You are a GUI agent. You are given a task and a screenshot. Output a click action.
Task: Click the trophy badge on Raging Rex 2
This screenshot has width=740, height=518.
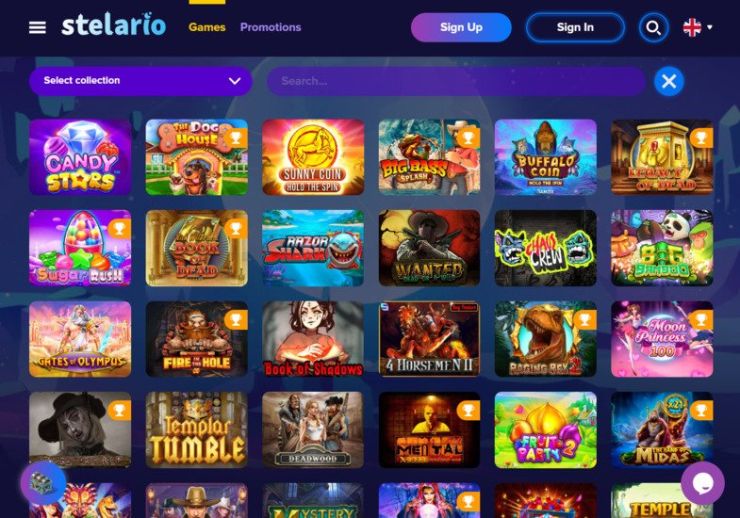pyautogui.click(x=585, y=319)
